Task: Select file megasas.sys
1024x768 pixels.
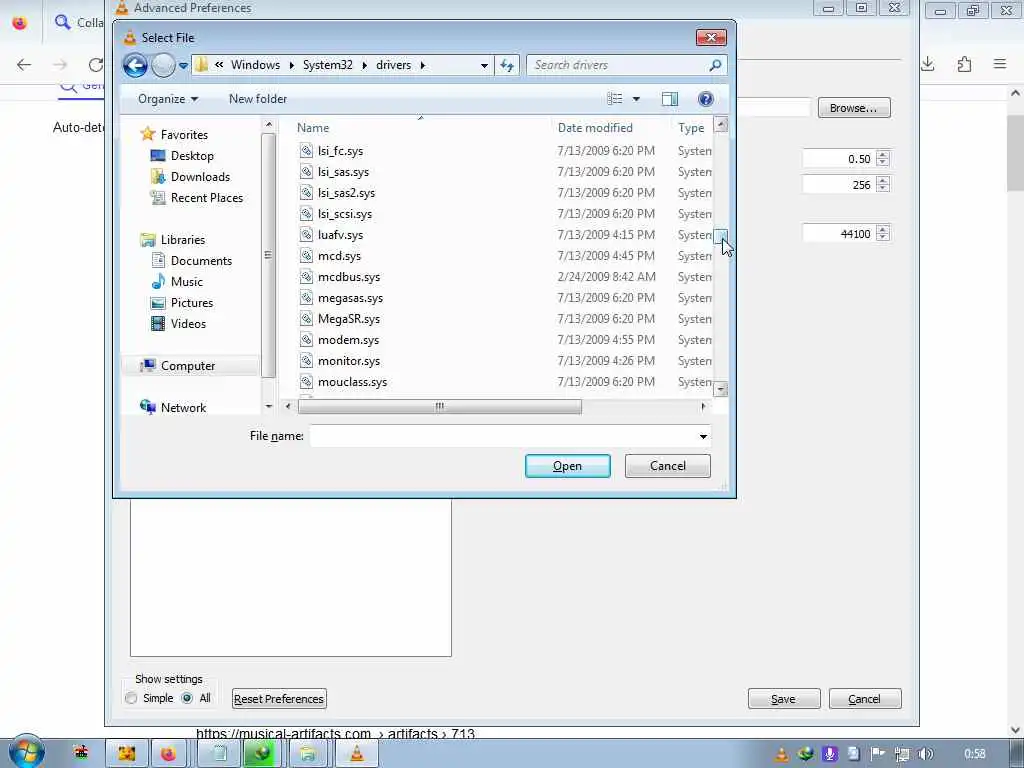Action: [350, 298]
